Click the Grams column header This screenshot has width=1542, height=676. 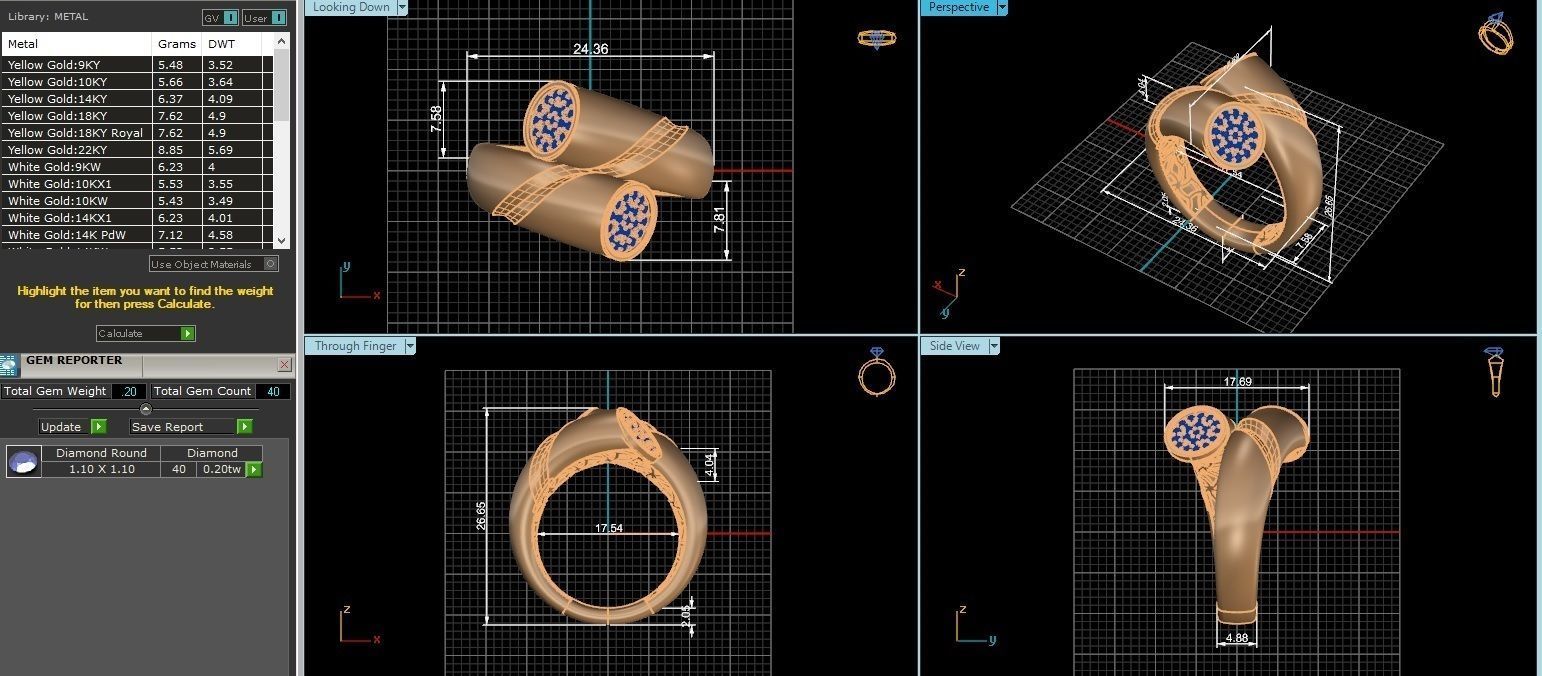[177, 44]
